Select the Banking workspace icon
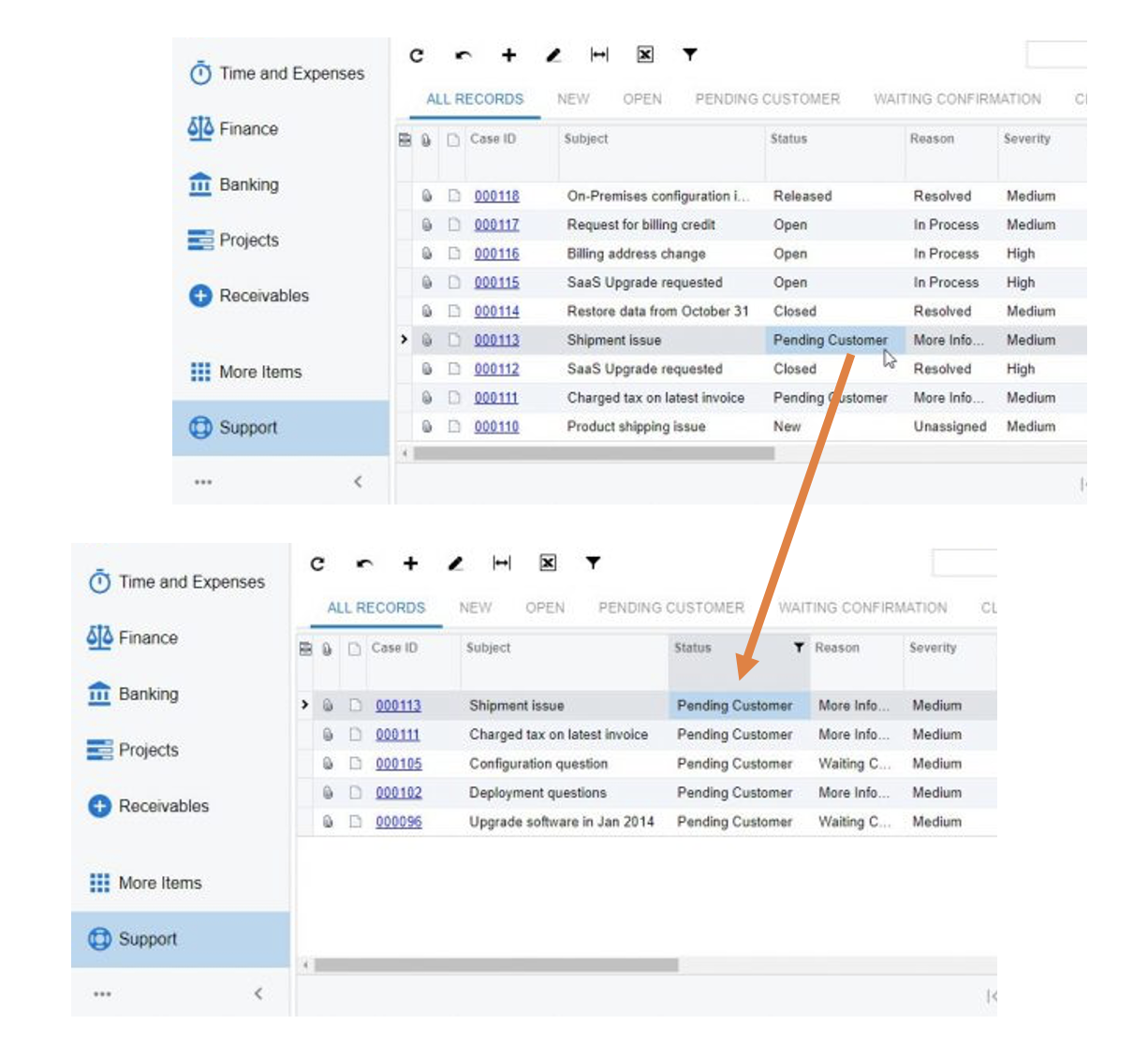 coord(200,184)
